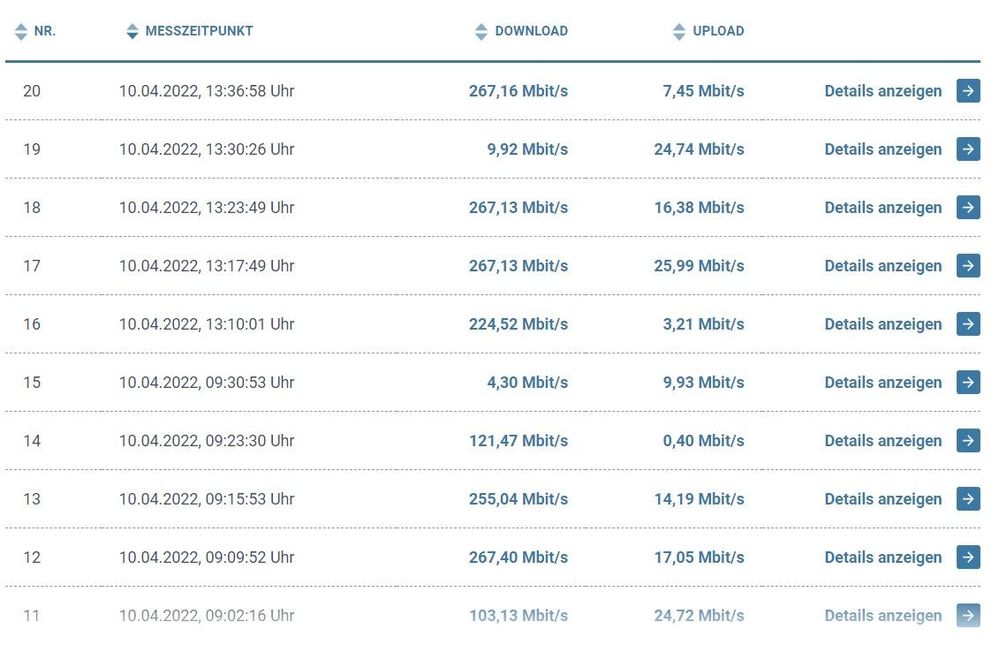
Task: Sort measurements by Messzeitpunkt
Action: click(132, 30)
